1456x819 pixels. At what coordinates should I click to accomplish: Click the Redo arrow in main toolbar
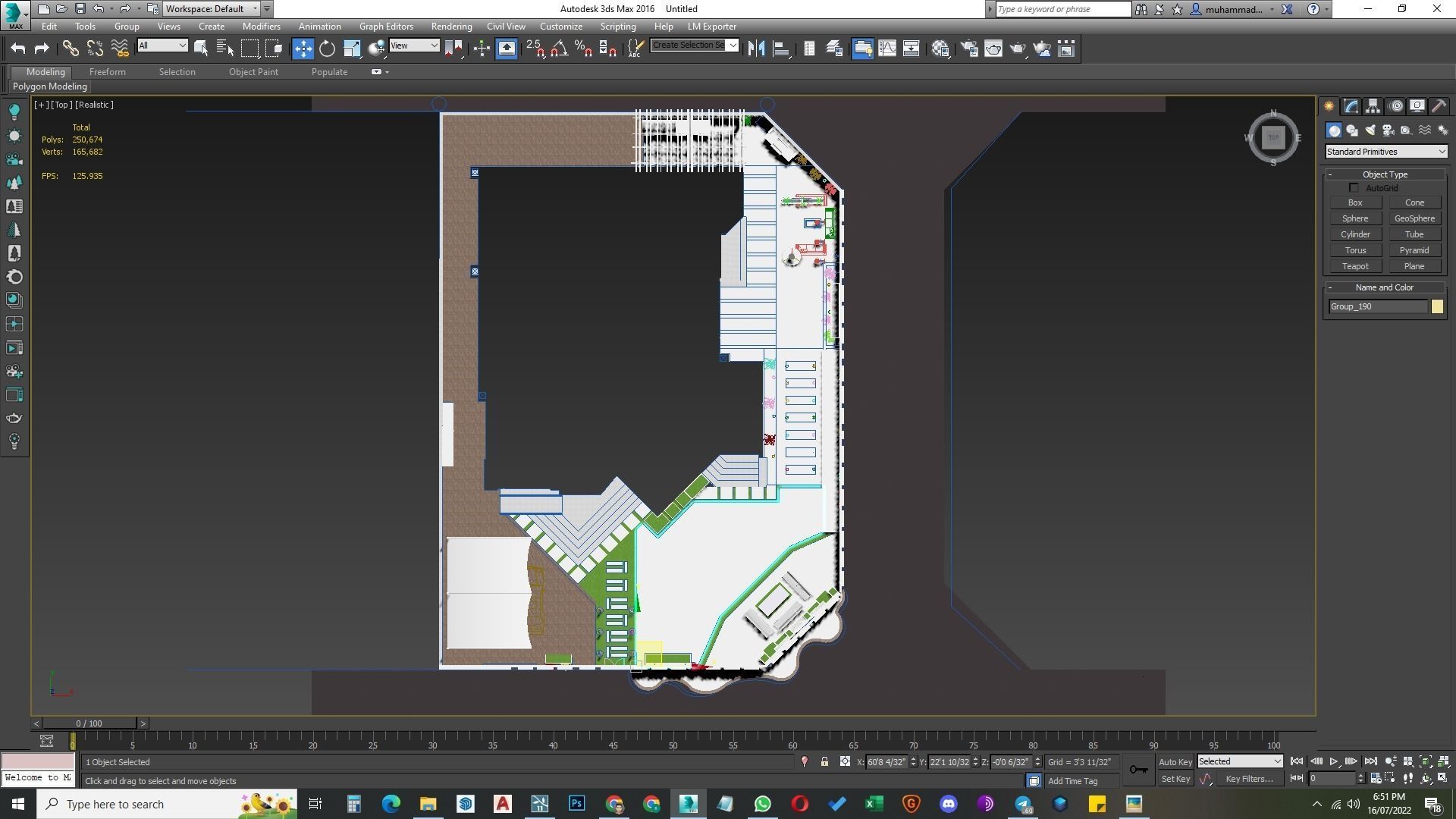click(x=42, y=49)
